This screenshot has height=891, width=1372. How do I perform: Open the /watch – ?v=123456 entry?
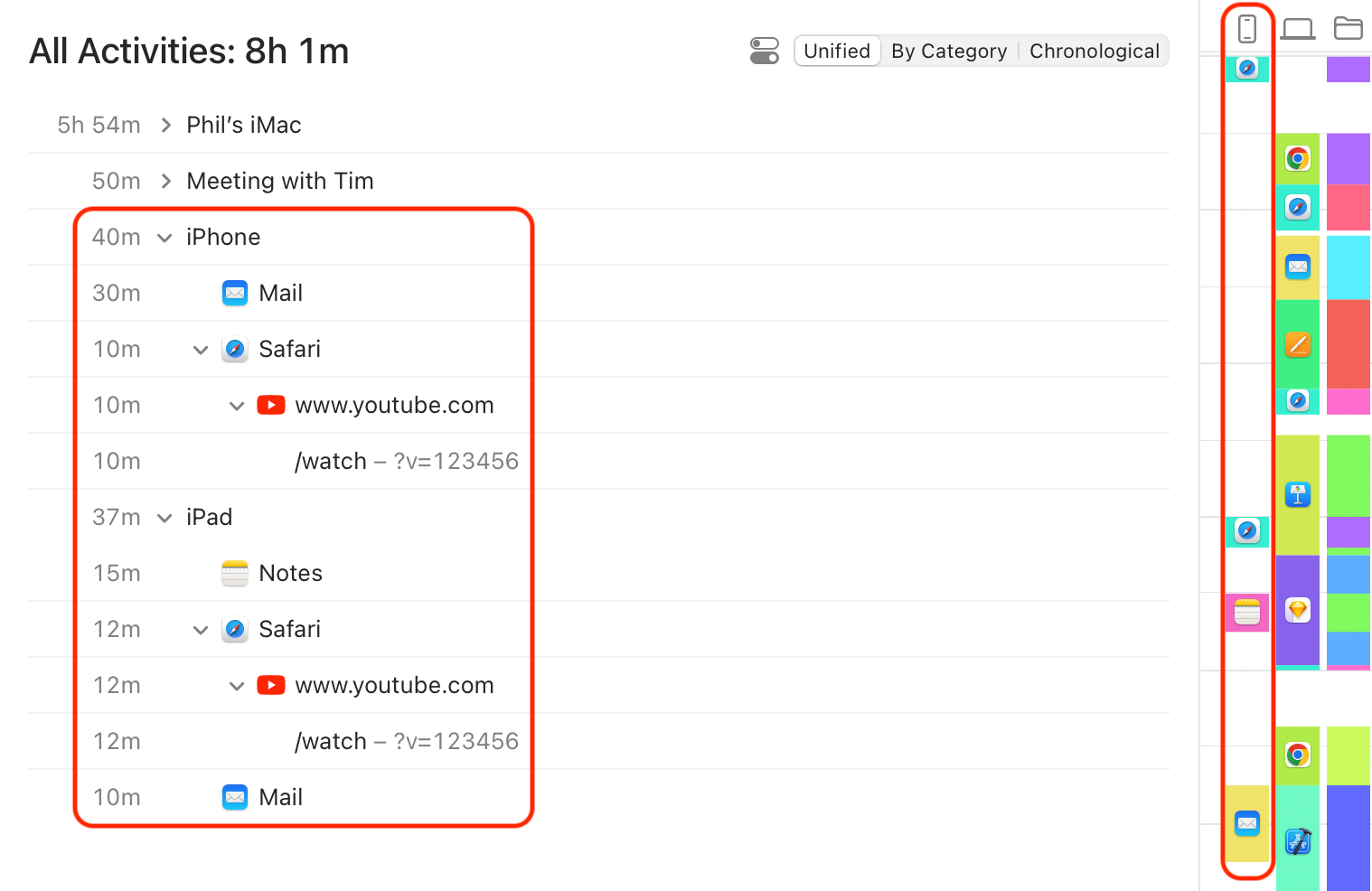(x=407, y=461)
